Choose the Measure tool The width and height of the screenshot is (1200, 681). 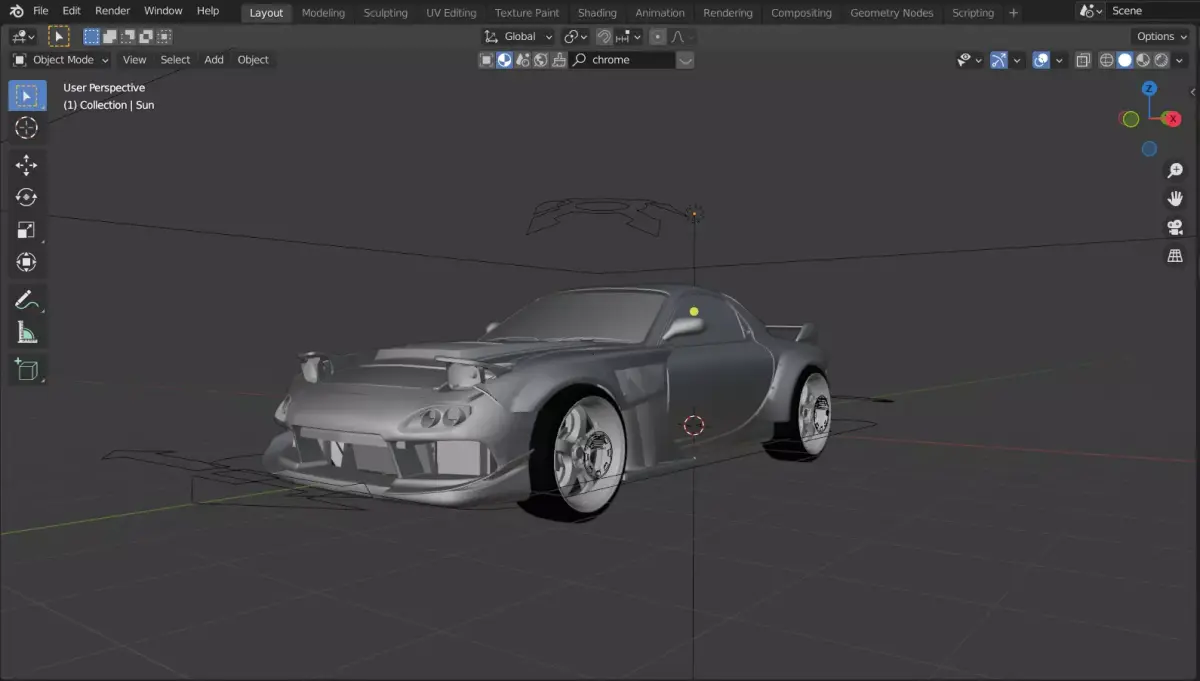(27, 332)
